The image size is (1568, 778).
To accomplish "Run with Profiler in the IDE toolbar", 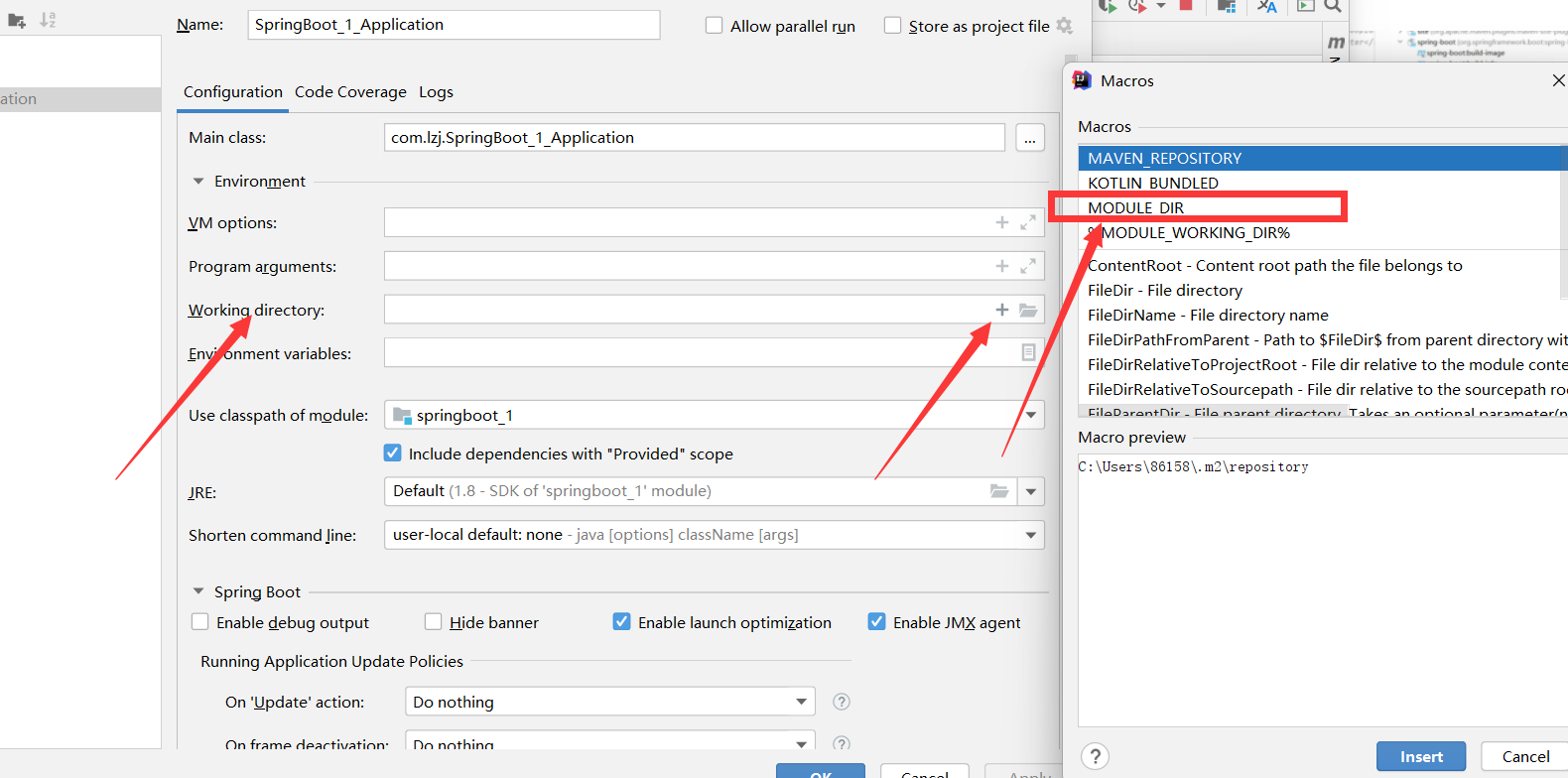I will pos(1137,6).
